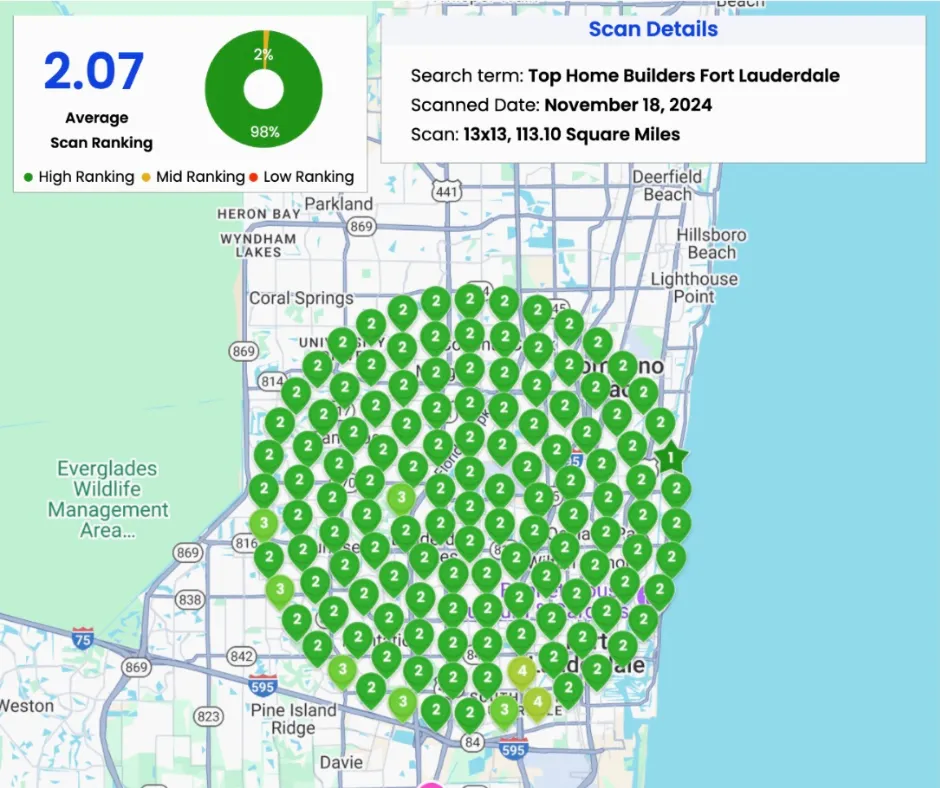Click the lone rank 3 pin surrounded by rank 2 pins
The image size is (940, 788).
point(401,500)
